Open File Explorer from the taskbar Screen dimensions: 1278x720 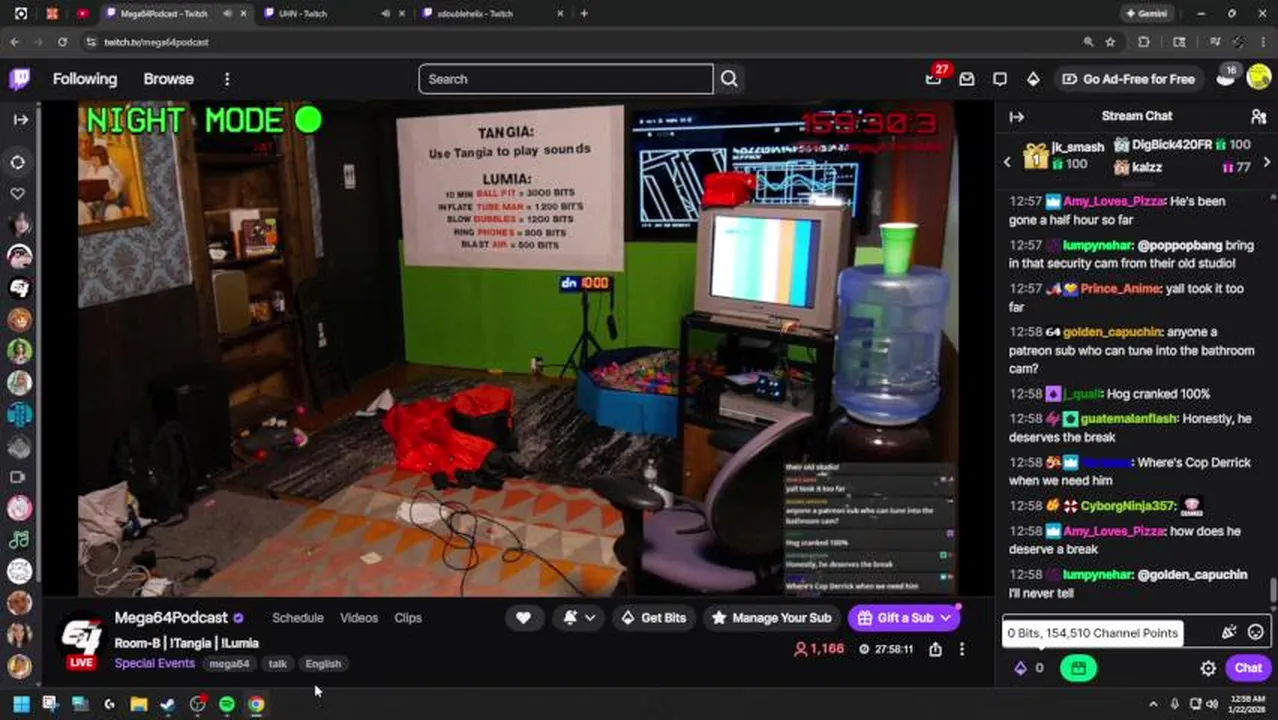138,705
